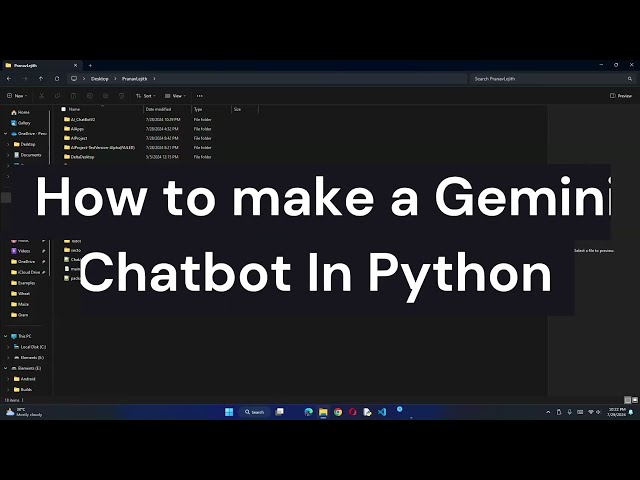Click the Share icon in the toolbar

click(105, 96)
